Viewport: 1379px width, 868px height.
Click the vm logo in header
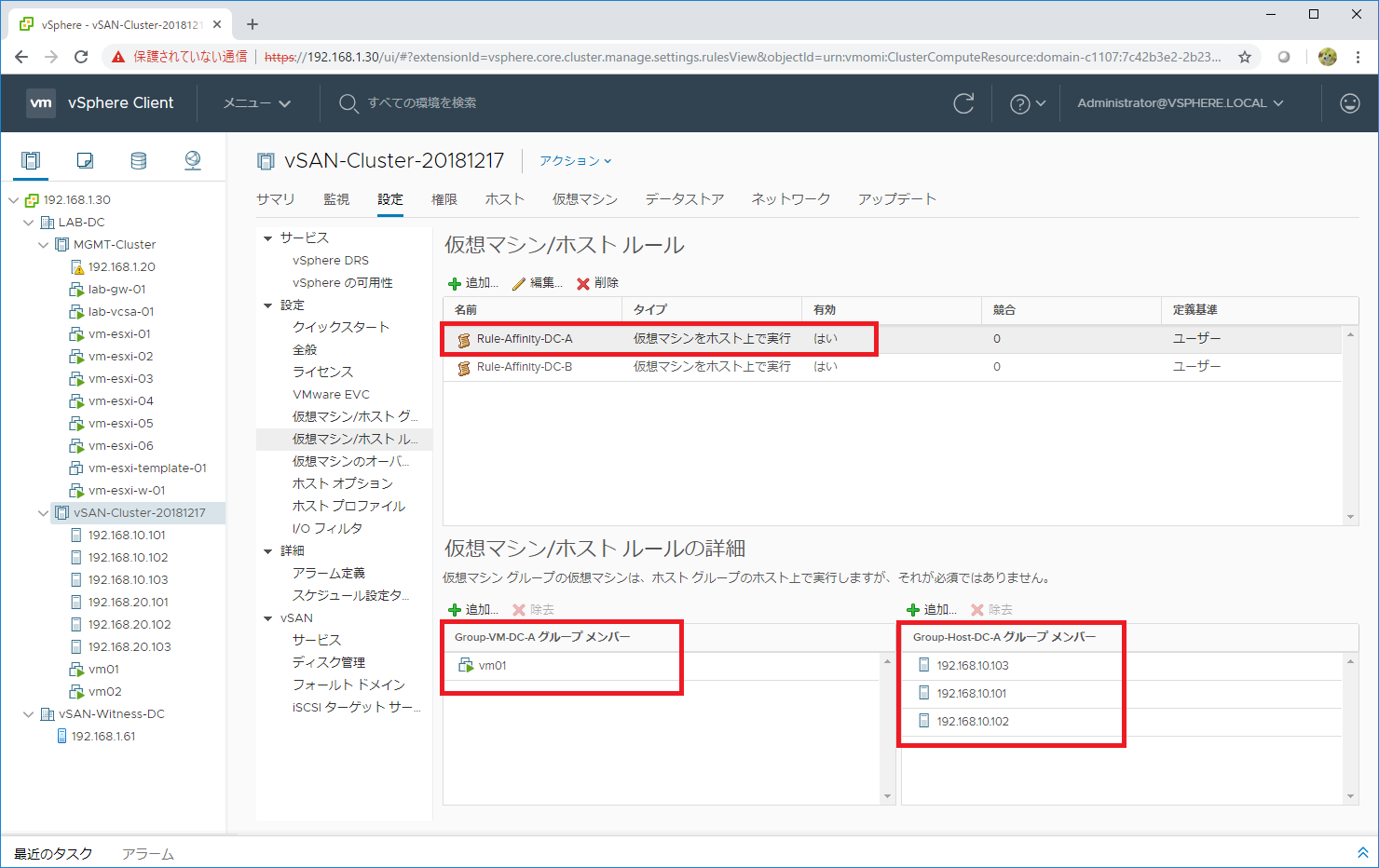pyautogui.click(x=41, y=103)
